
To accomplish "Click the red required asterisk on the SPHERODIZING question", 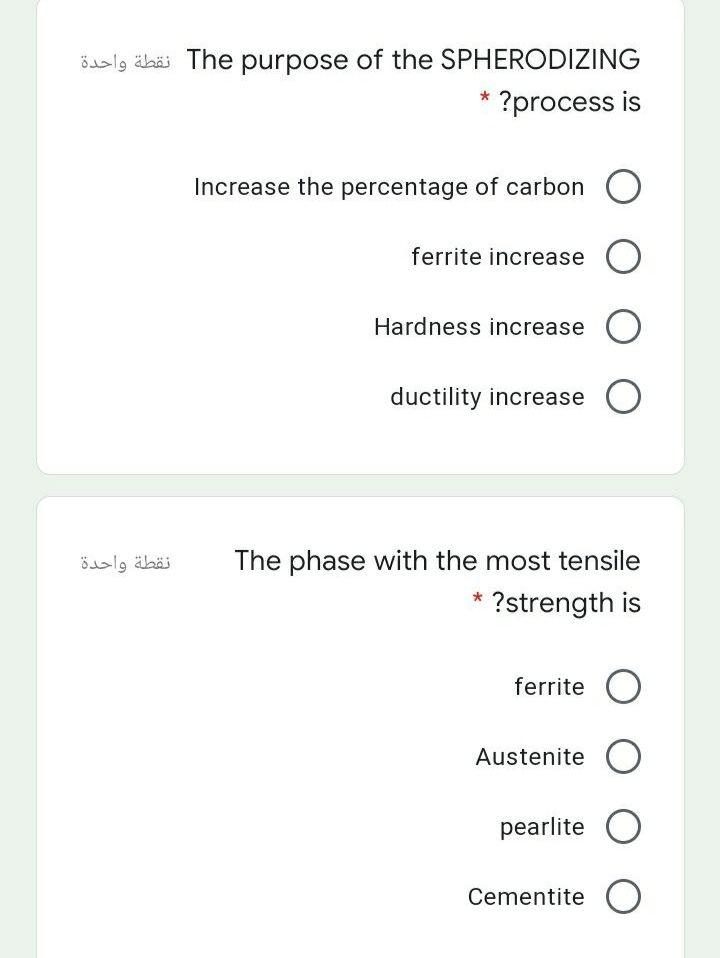I will [484, 100].
